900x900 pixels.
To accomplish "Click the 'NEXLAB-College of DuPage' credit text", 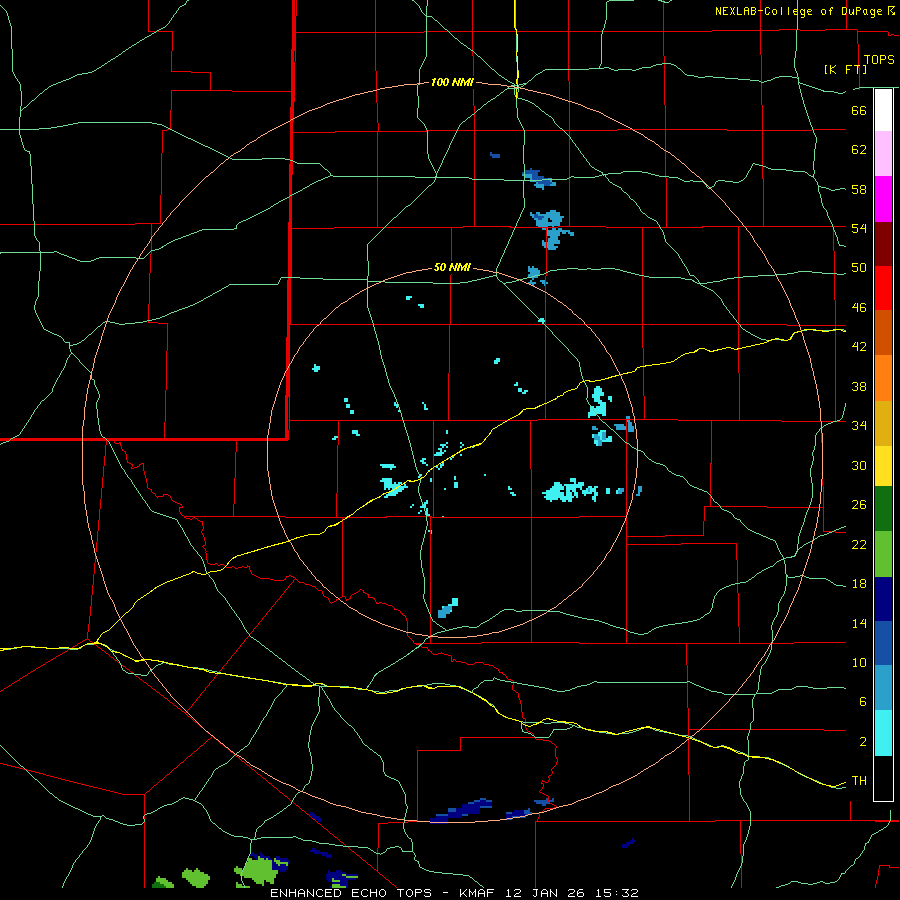I will coord(799,11).
